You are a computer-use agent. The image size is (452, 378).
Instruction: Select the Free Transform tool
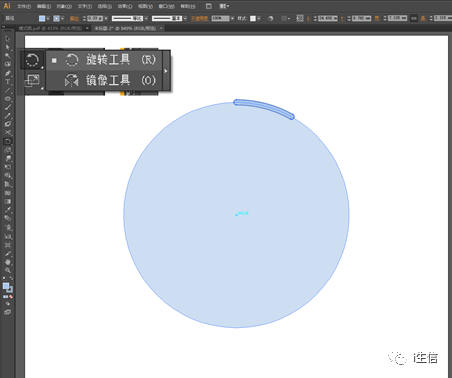pyautogui.click(x=8, y=167)
